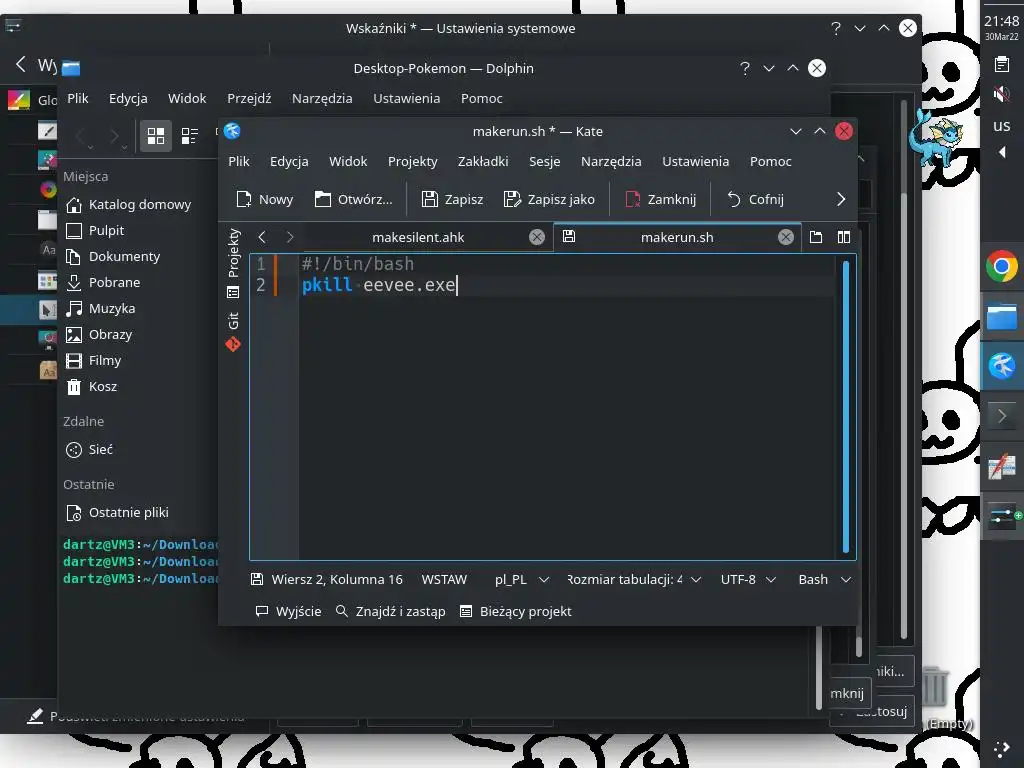Click the Nowy (new document) toolbar button in Kate
This screenshot has height=768, width=1024.
pos(264,199)
